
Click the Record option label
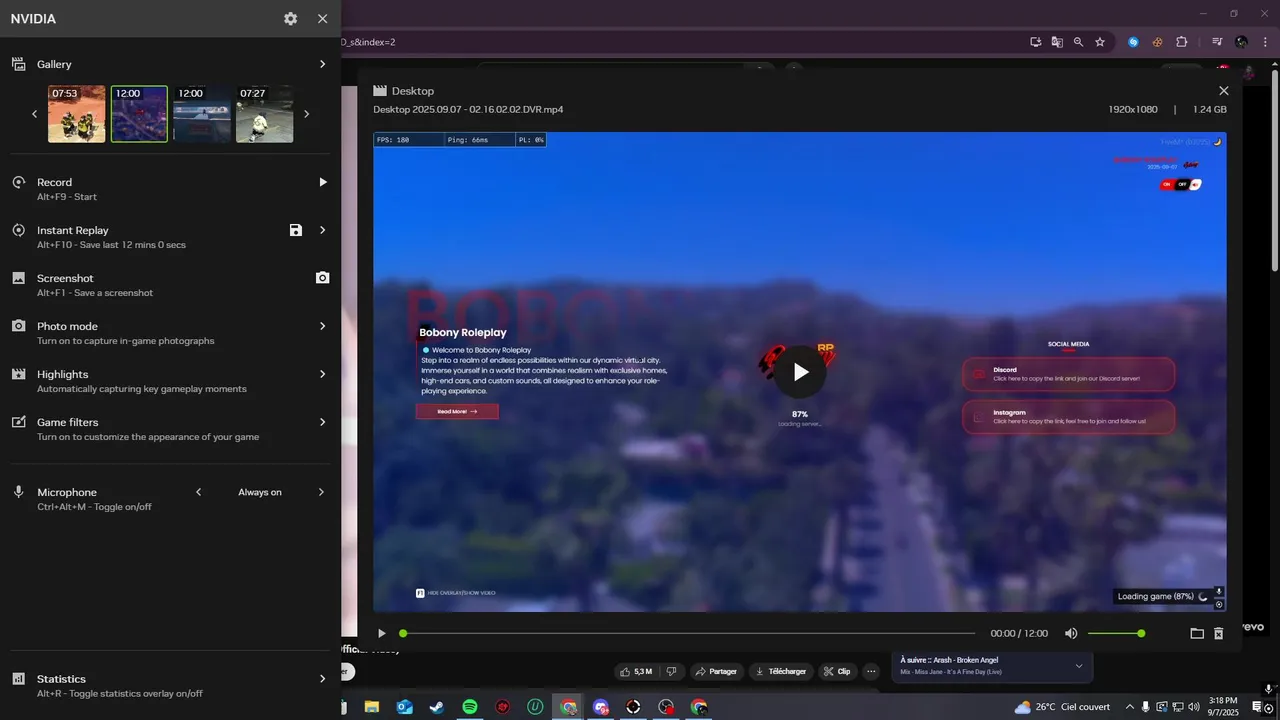click(x=54, y=182)
